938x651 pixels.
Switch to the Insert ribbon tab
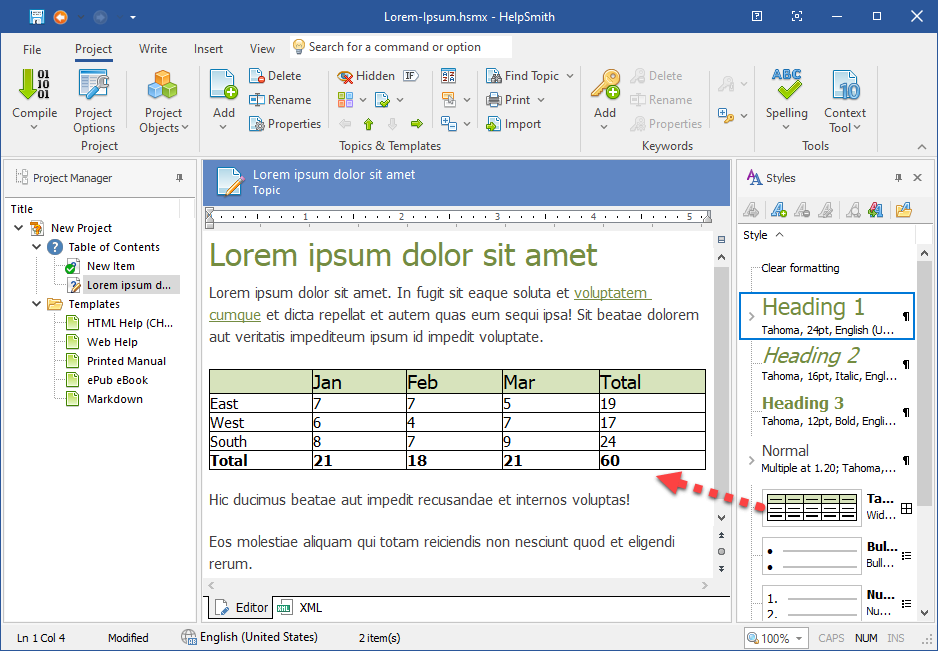point(208,50)
